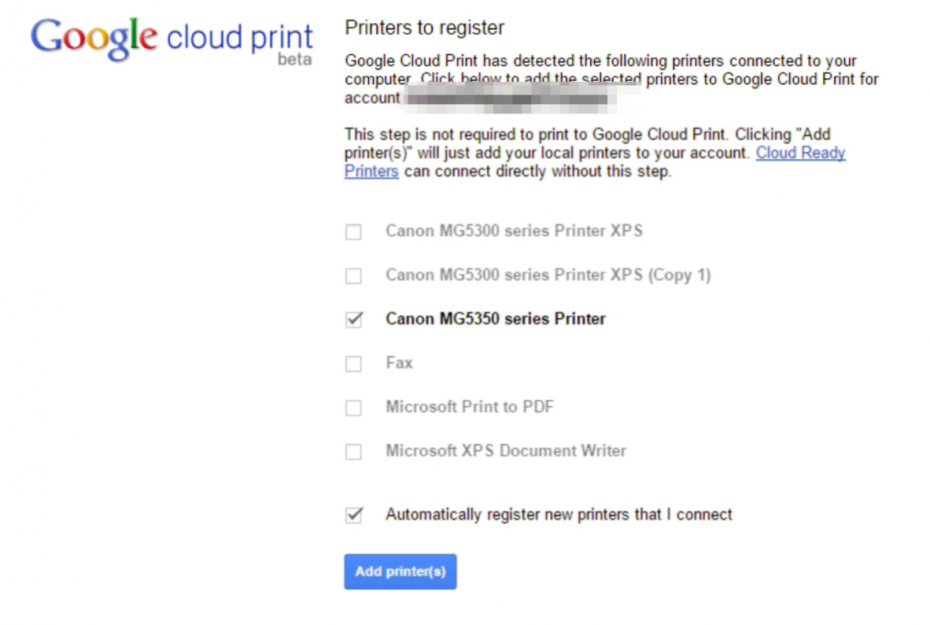Click the Printers to register heading
930x625 pixels.
click(425, 27)
